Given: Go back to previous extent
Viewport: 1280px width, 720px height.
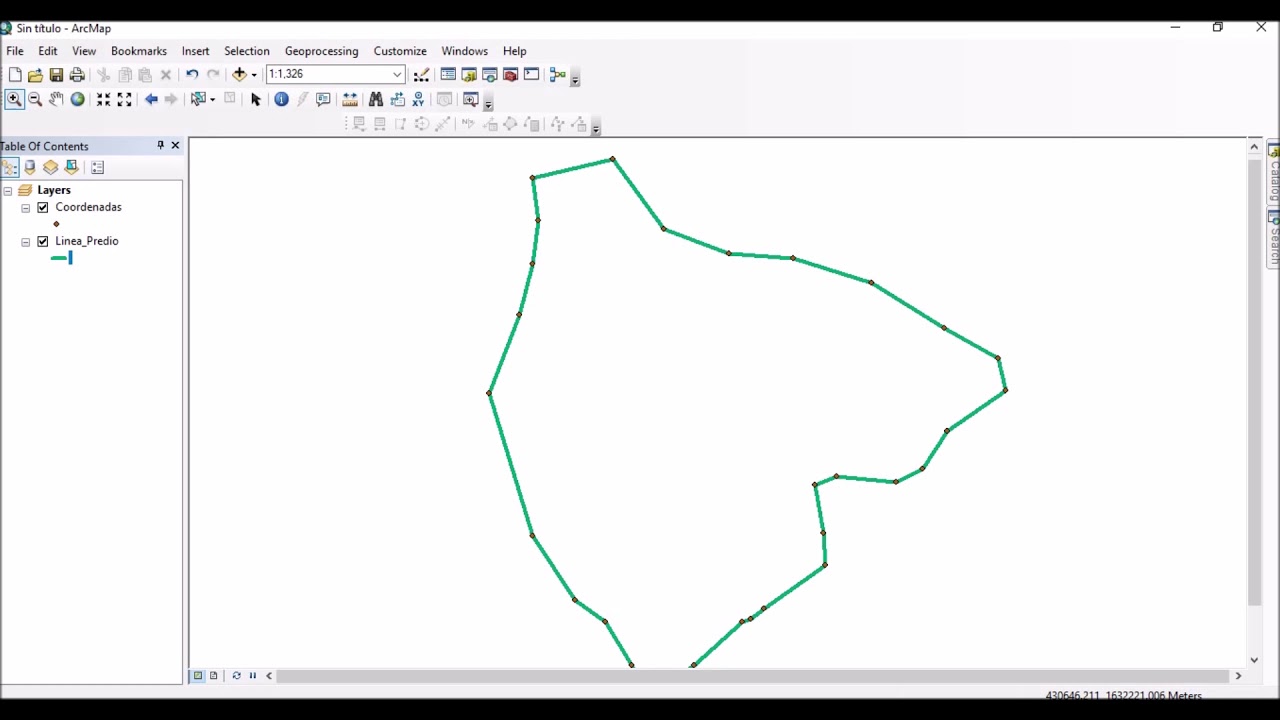Looking at the screenshot, I should point(151,99).
